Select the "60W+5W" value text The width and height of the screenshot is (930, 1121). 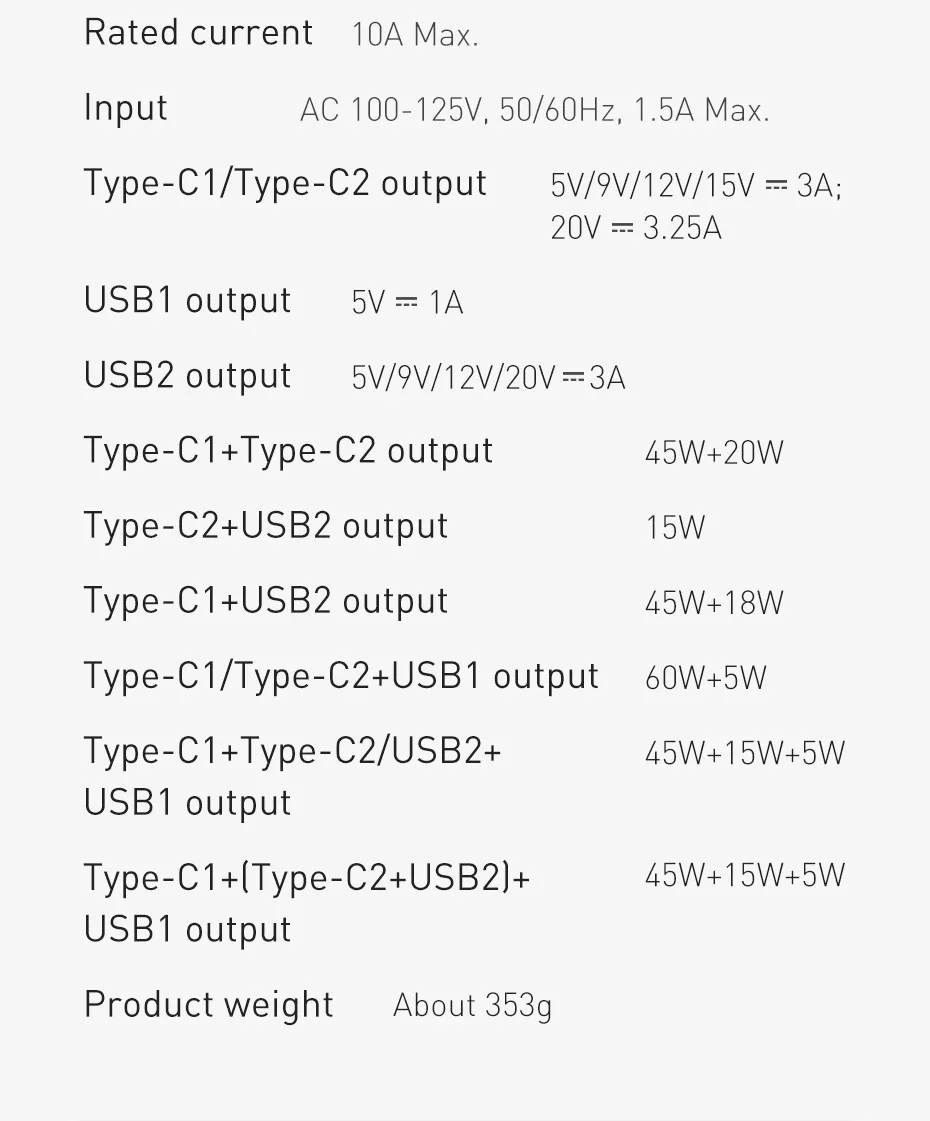click(705, 678)
